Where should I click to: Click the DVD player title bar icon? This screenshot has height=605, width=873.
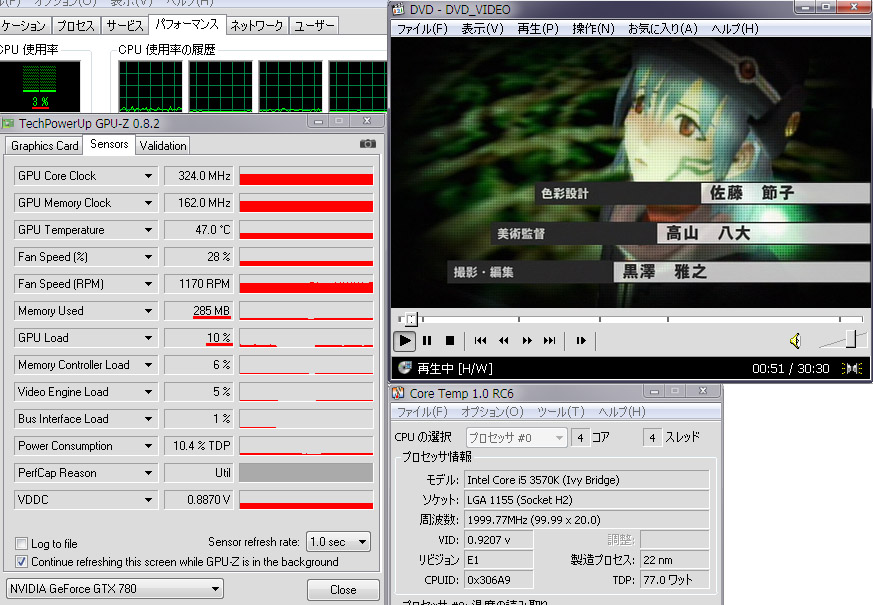(x=398, y=9)
